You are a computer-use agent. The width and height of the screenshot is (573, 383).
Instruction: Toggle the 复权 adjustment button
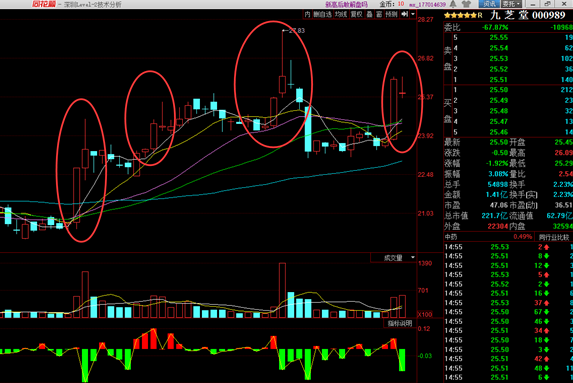pyautogui.click(x=356, y=14)
